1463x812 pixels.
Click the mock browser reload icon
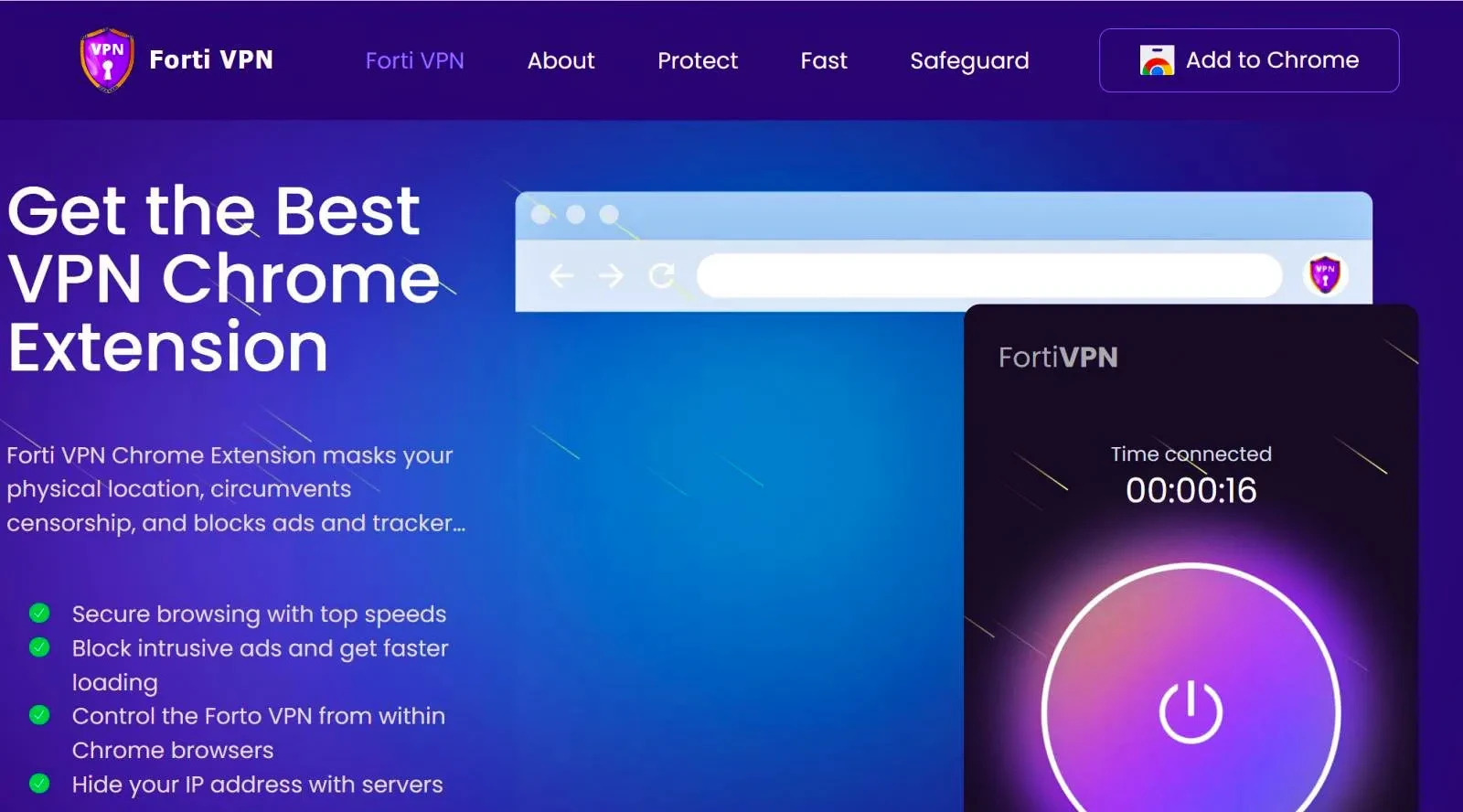pos(661,275)
